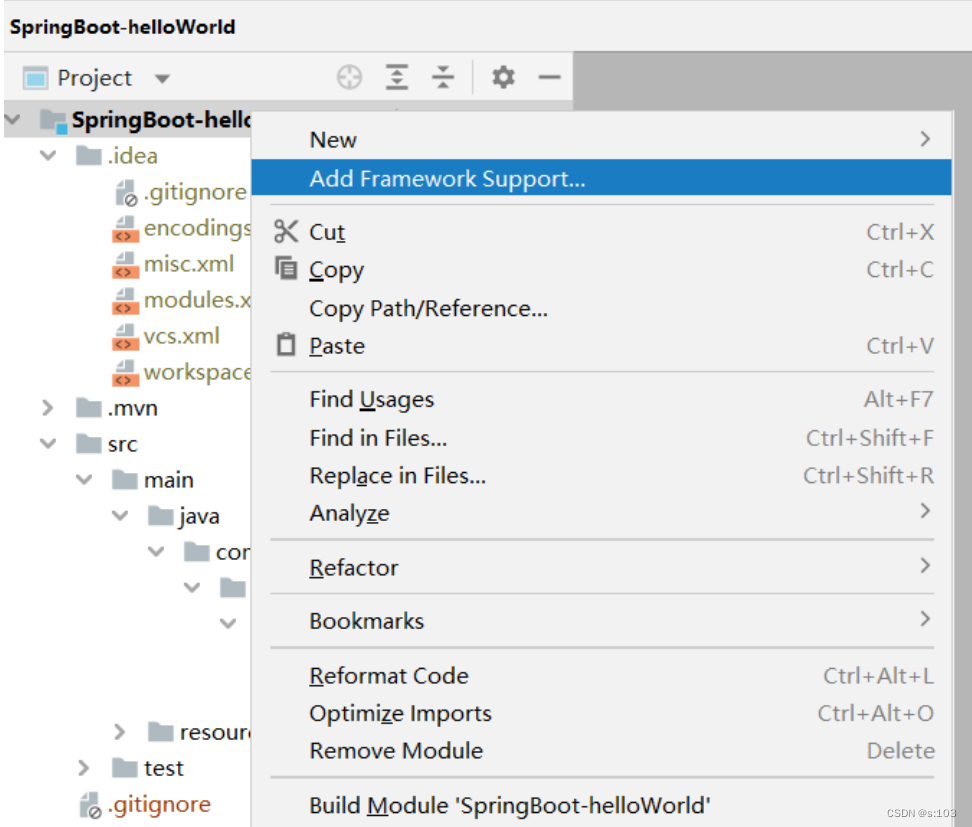Open the Refactor submenu entry
This screenshot has width=972, height=827.
(601, 567)
